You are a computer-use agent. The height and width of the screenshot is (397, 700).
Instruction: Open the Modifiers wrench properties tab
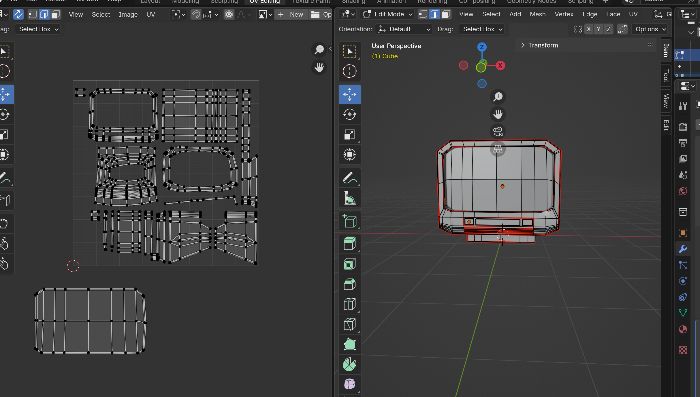[683, 249]
